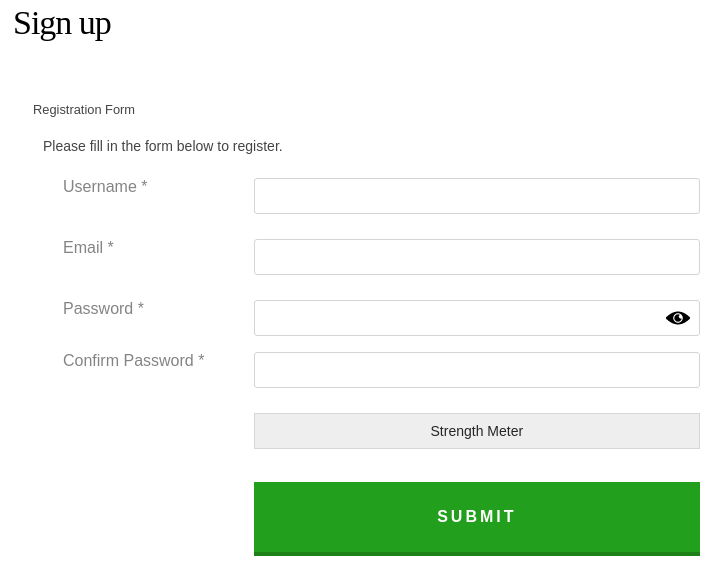
Task: Click the asterisk after the Password label
Action: (x=141, y=308)
